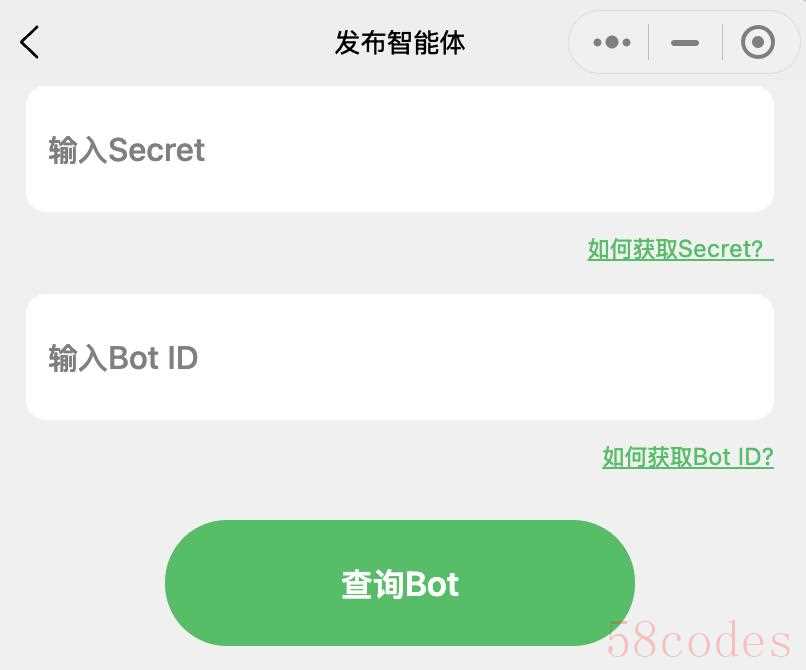The image size is (806, 670).
Task: Submit the Bot query with green button
Action: click(400, 583)
